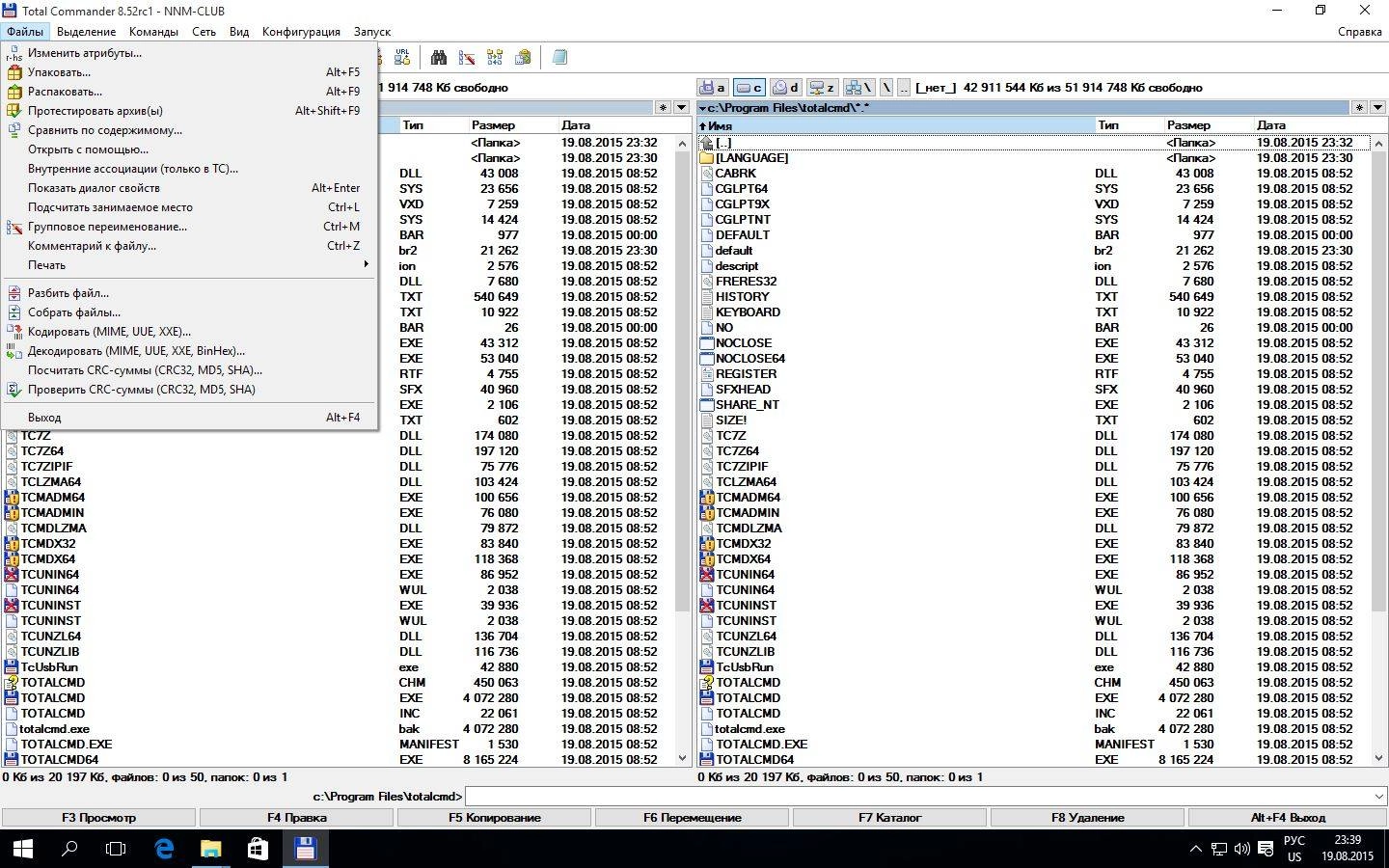
Task: Open the URL connection toolbar icon
Action: [402, 58]
